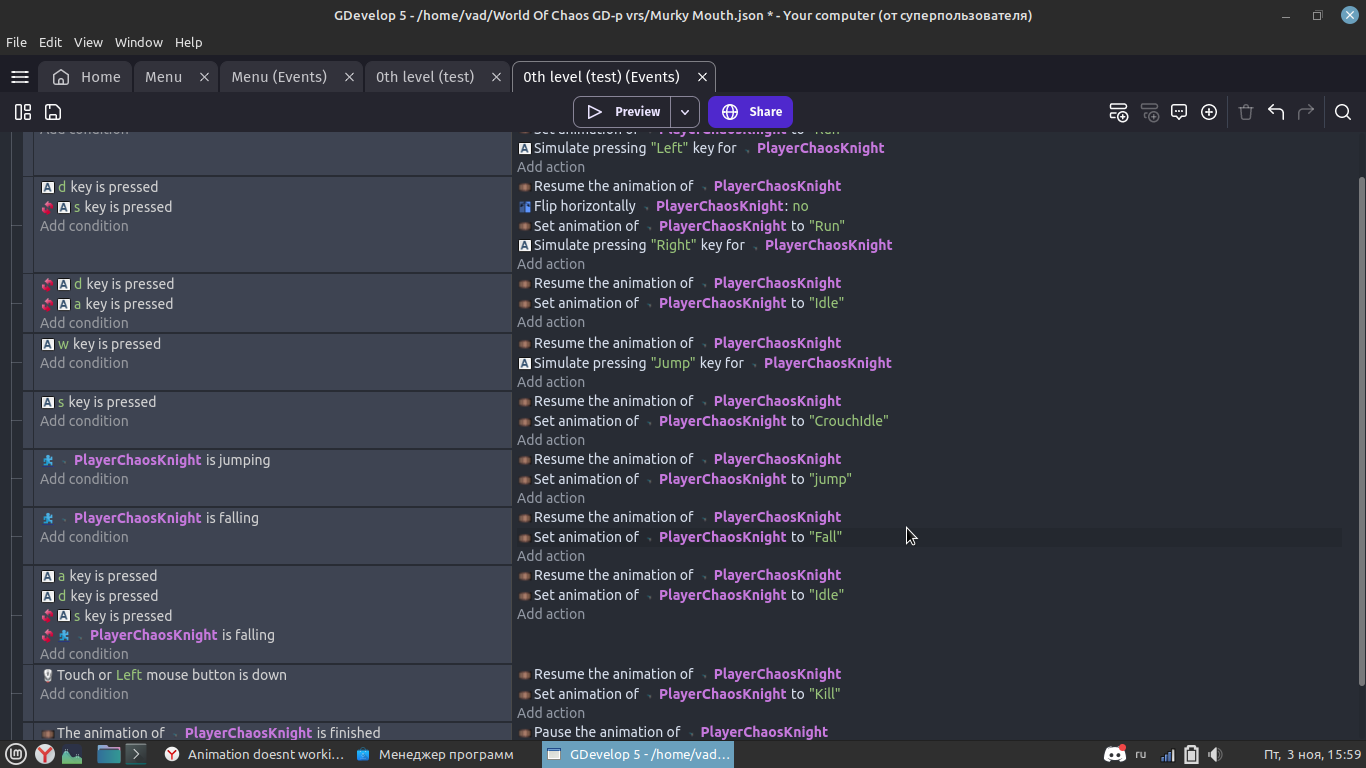
Task: Click Add condition under 'w key is pressed'
Action: (x=84, y=363)
